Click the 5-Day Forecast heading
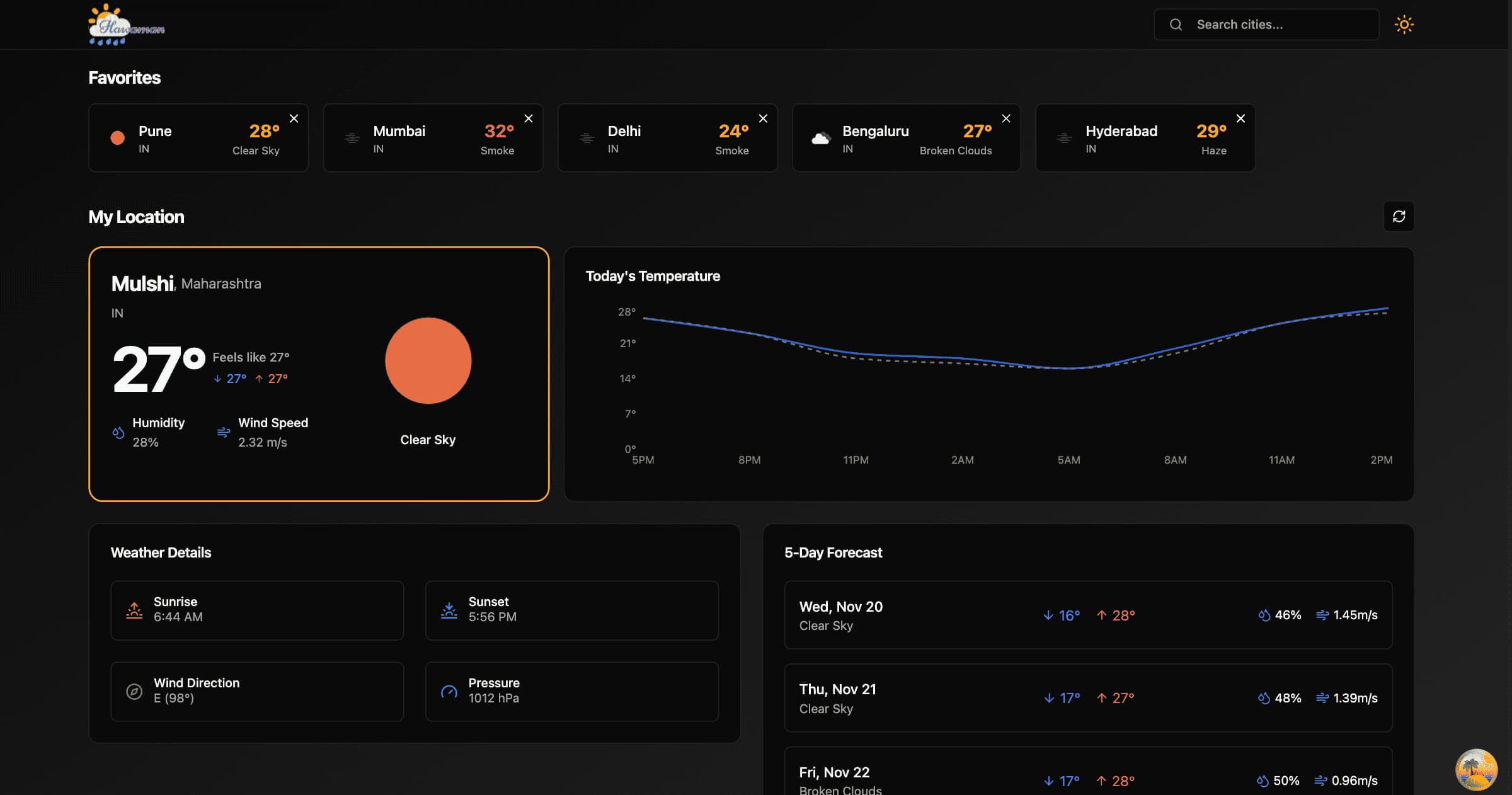This screenshot has height=795, width=1512. [x=833, y=552]
